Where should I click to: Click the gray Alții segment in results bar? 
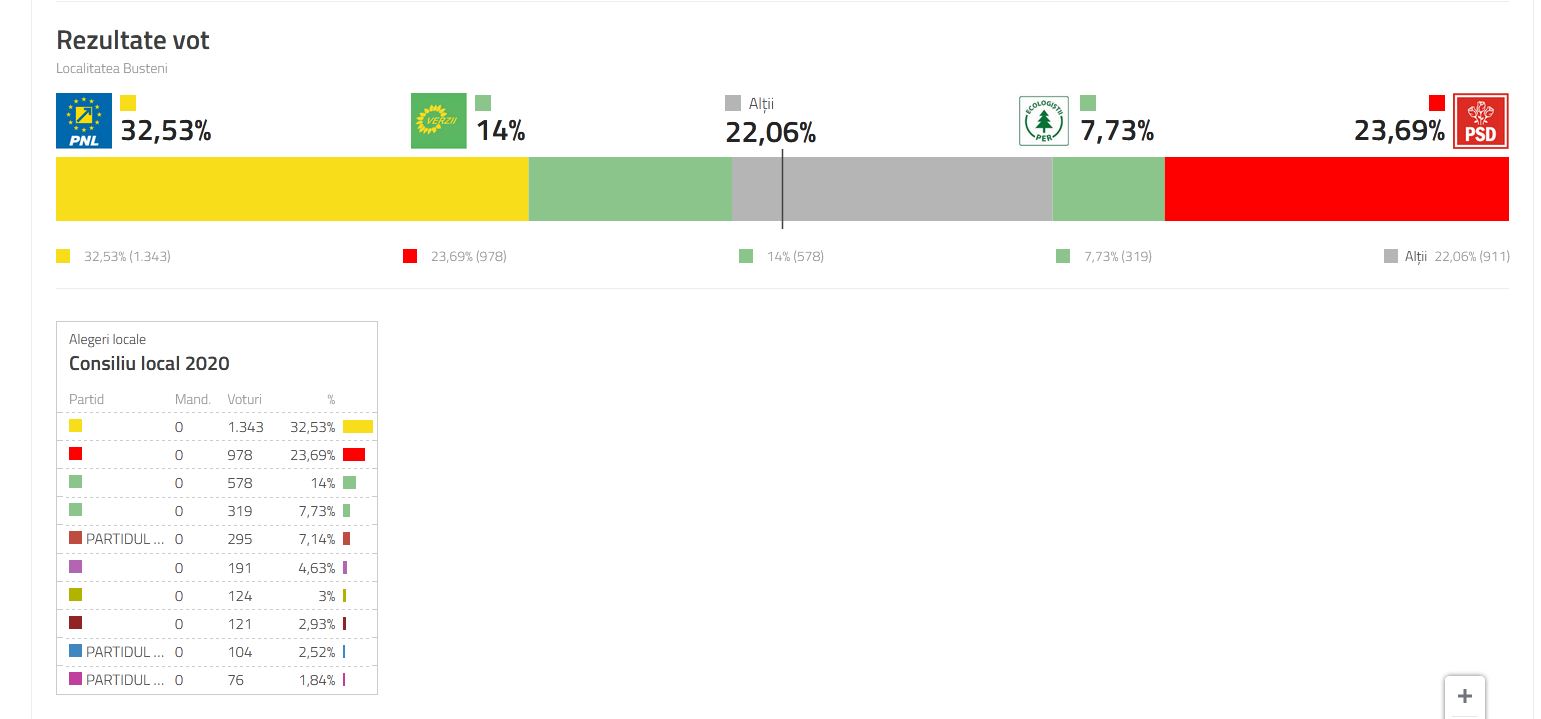(x=891, y=189)
